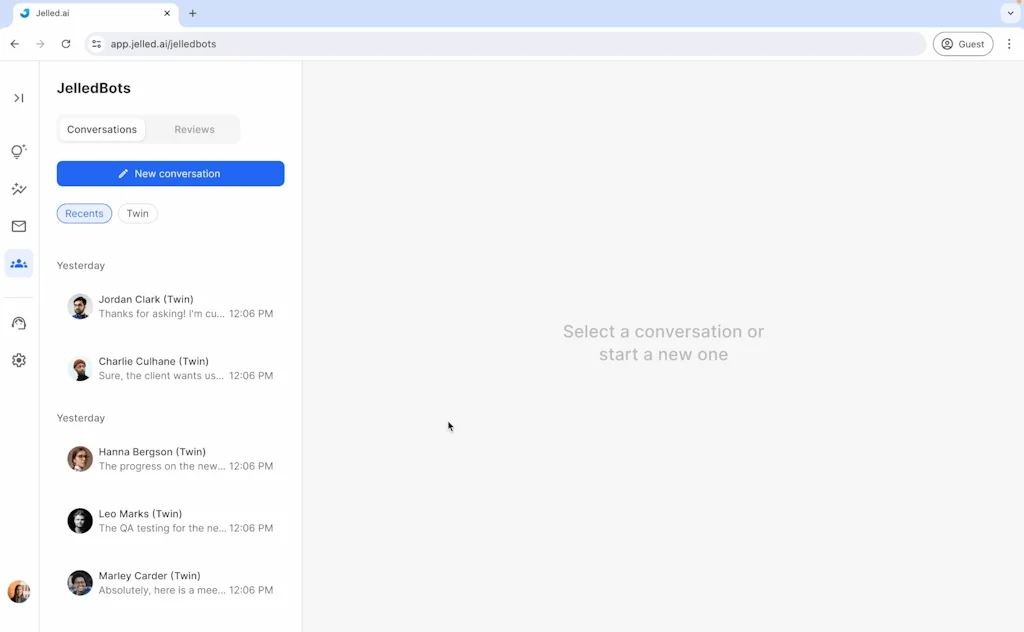Collapse the sidebar using the arrow icon
Image resolution: width=1024 pixels, height=632 pixels.
tap(18, 98)
